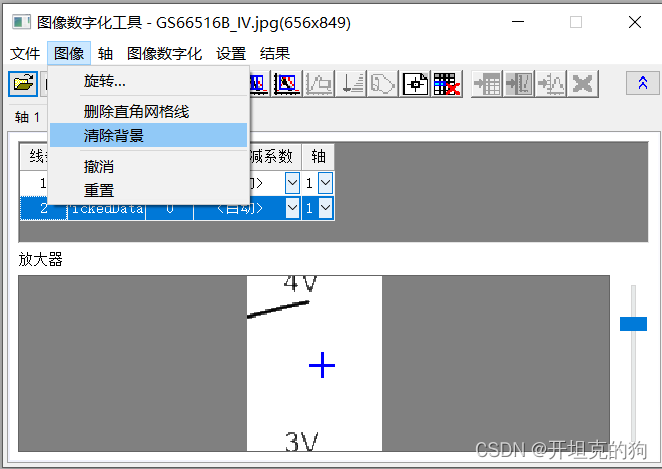This screenshot has height=469, width=662.
Task: Open row 1 axis dropdown arrow
Action: pos(325,183)
